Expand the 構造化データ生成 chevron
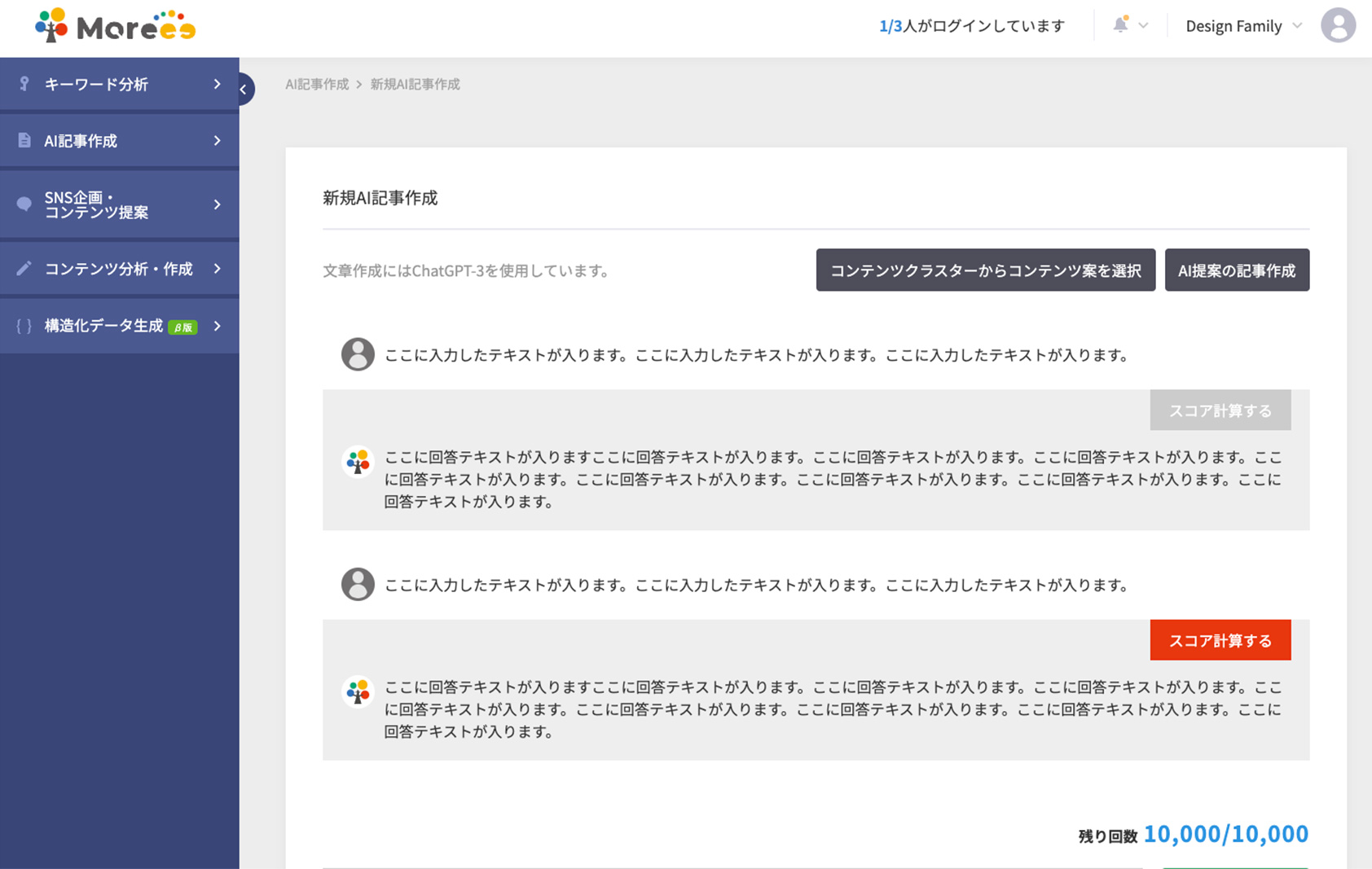The height and width of the screenshot is (869, 1372). pos(217,326)
